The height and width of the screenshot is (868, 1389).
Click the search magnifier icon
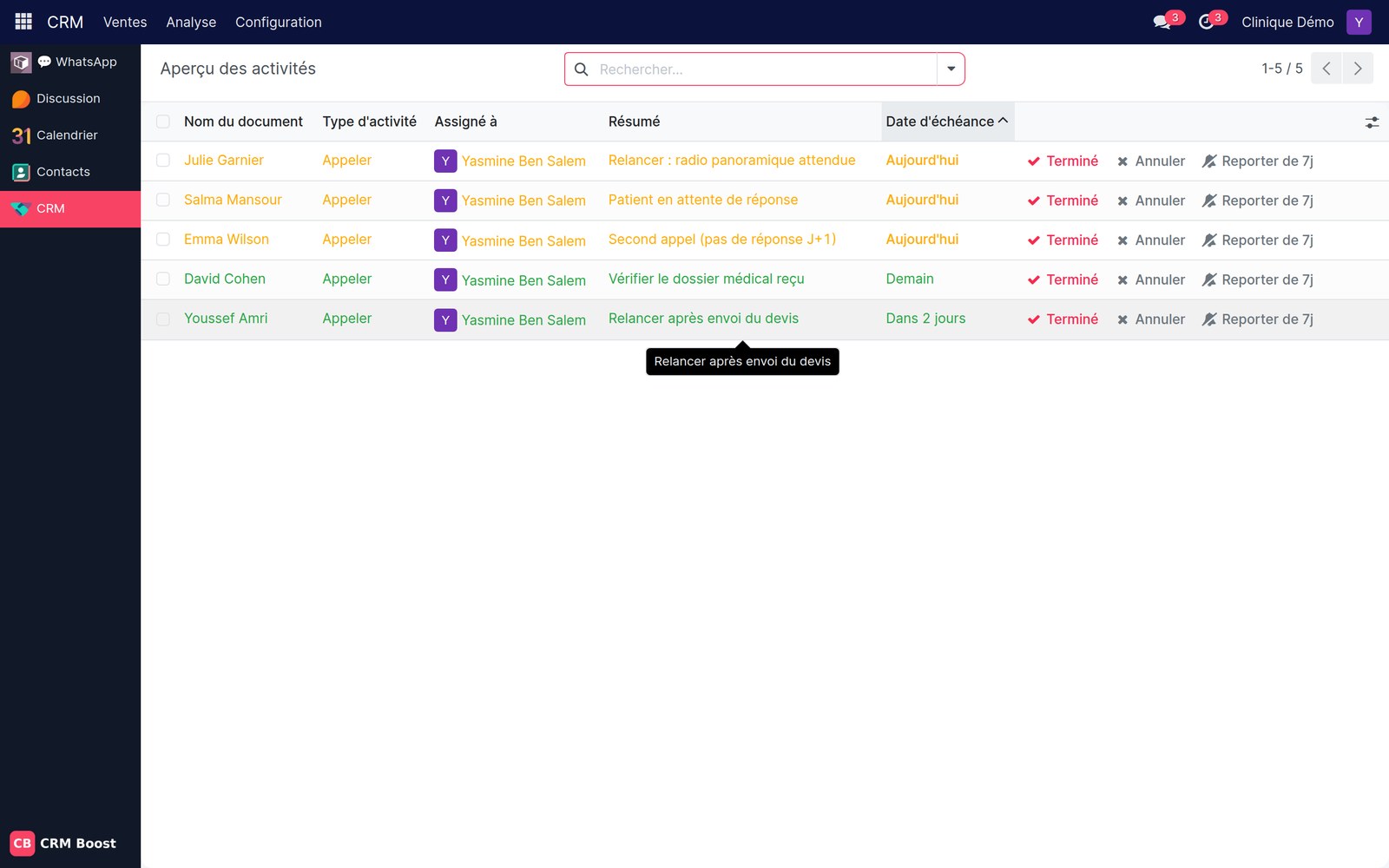tap(581, 69)
